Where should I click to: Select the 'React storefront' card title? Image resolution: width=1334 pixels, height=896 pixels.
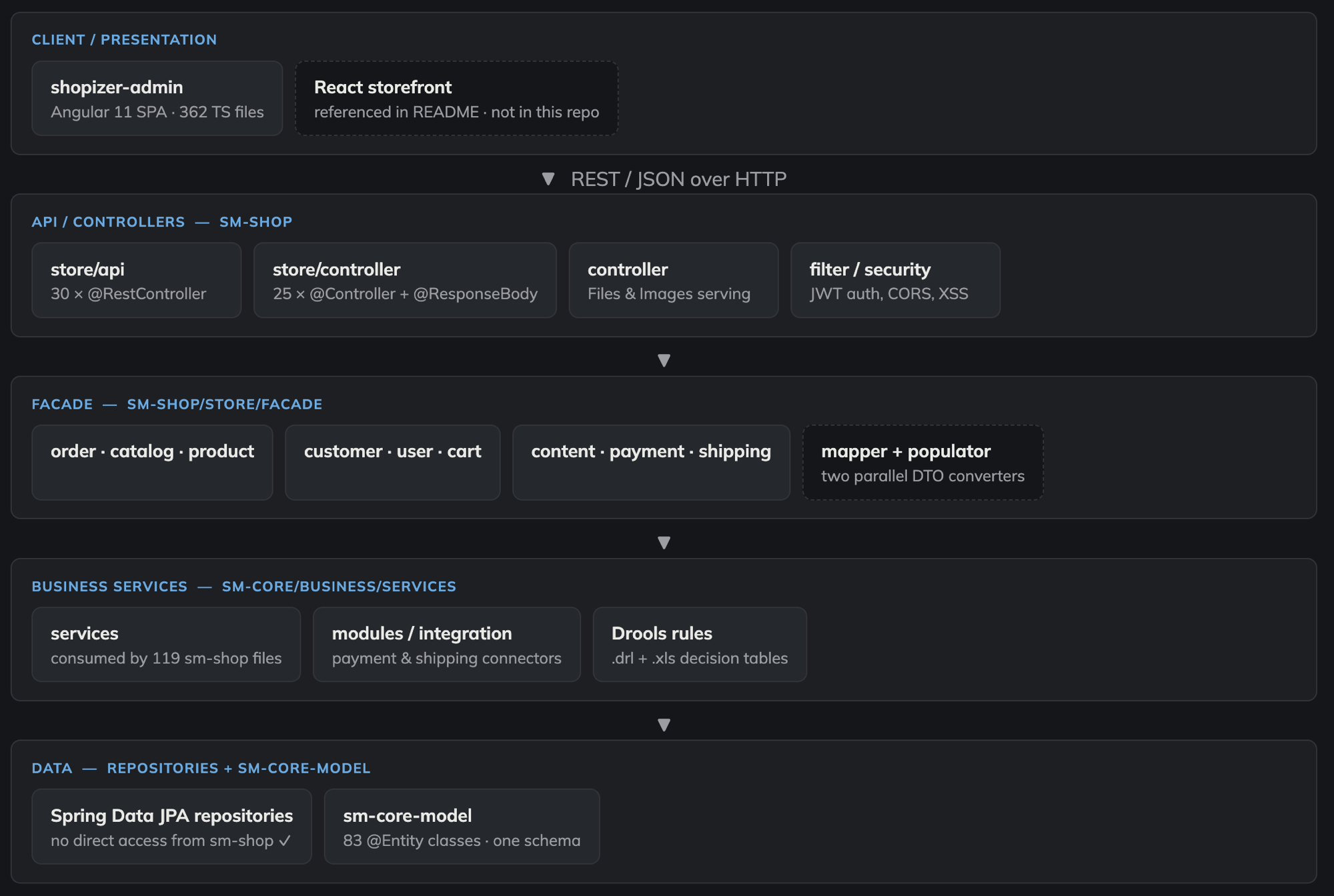(x=383, y=87)
